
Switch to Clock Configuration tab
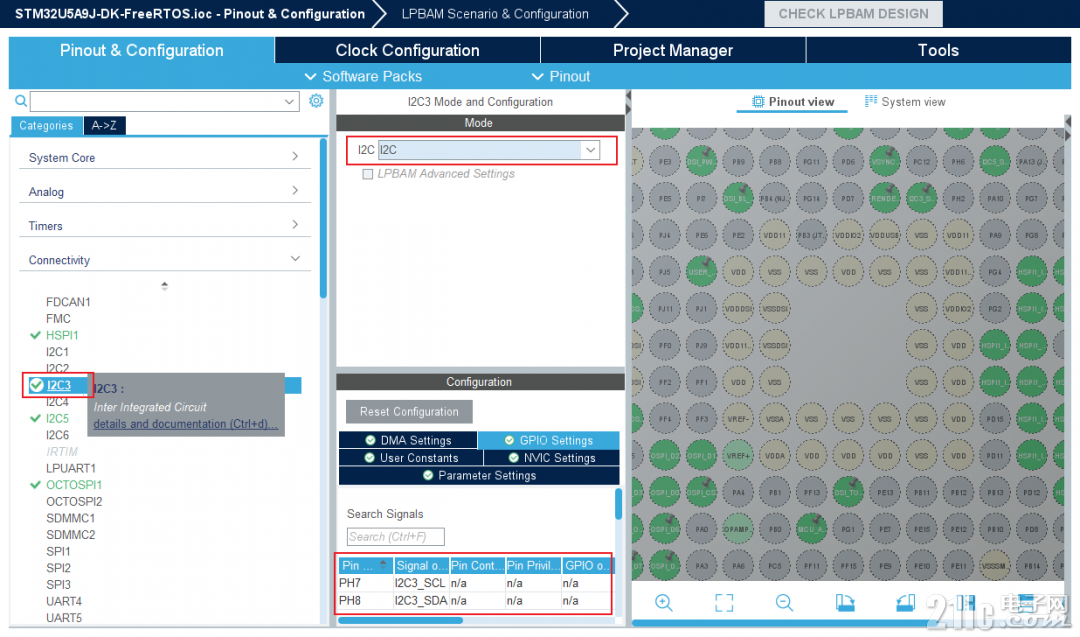pyautogui.click(x=407, y=50)
